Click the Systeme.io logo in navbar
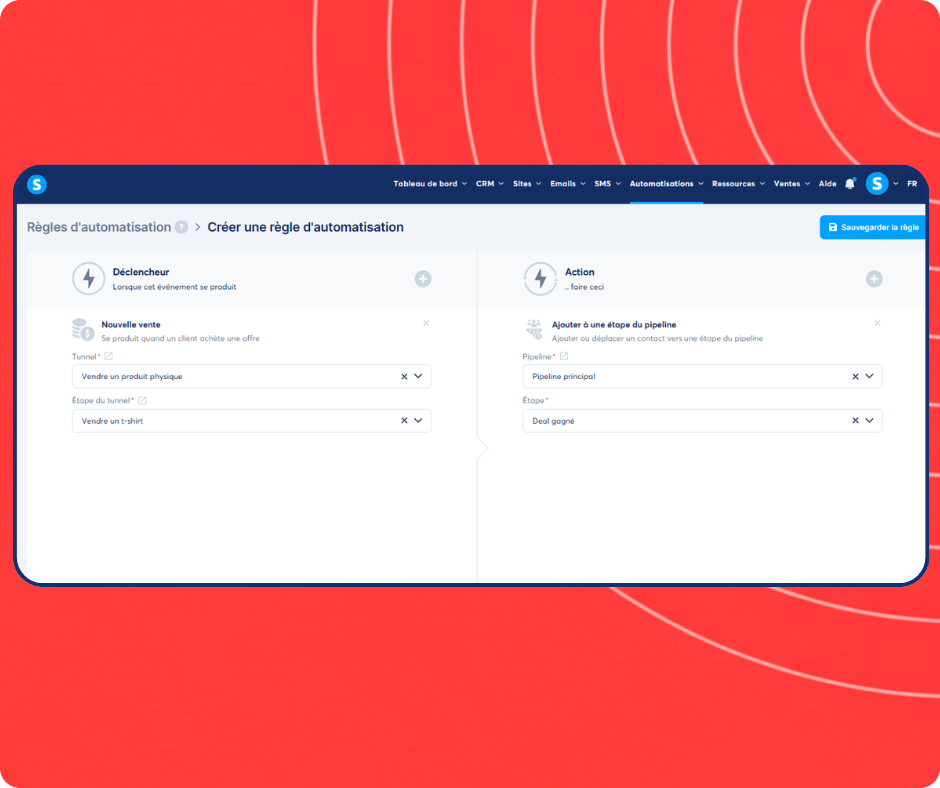The width and height of the screenshot is (940, 788). click(x=37, y=184)
